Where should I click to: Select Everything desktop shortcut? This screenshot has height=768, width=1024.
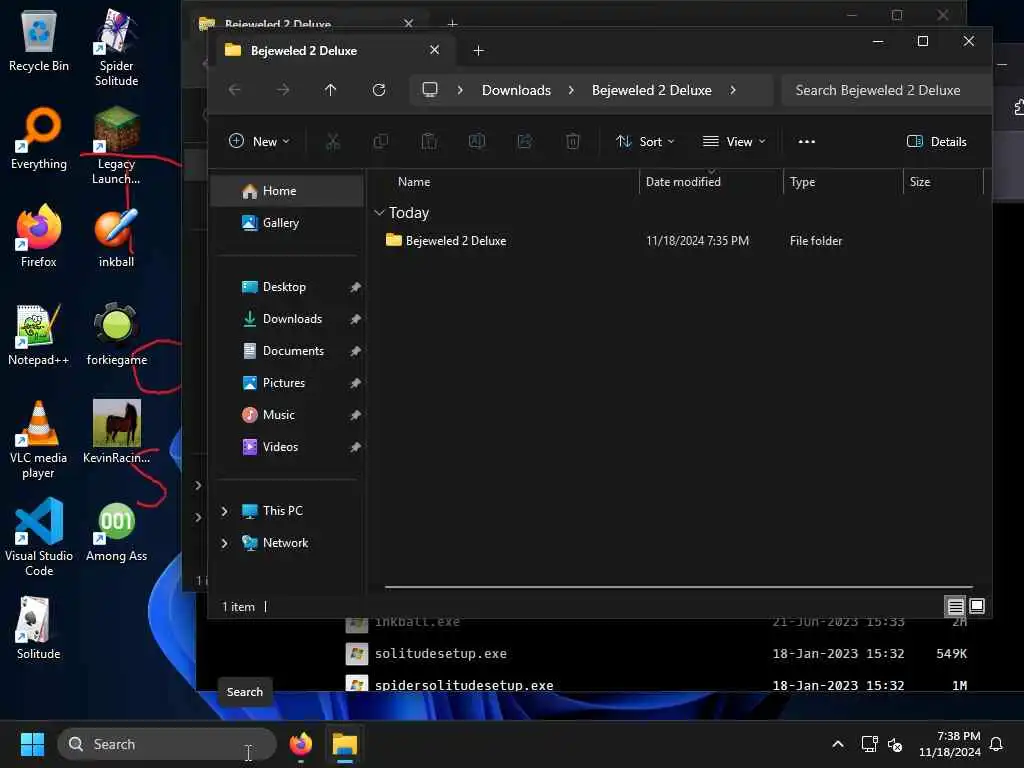tap(39, 139)
